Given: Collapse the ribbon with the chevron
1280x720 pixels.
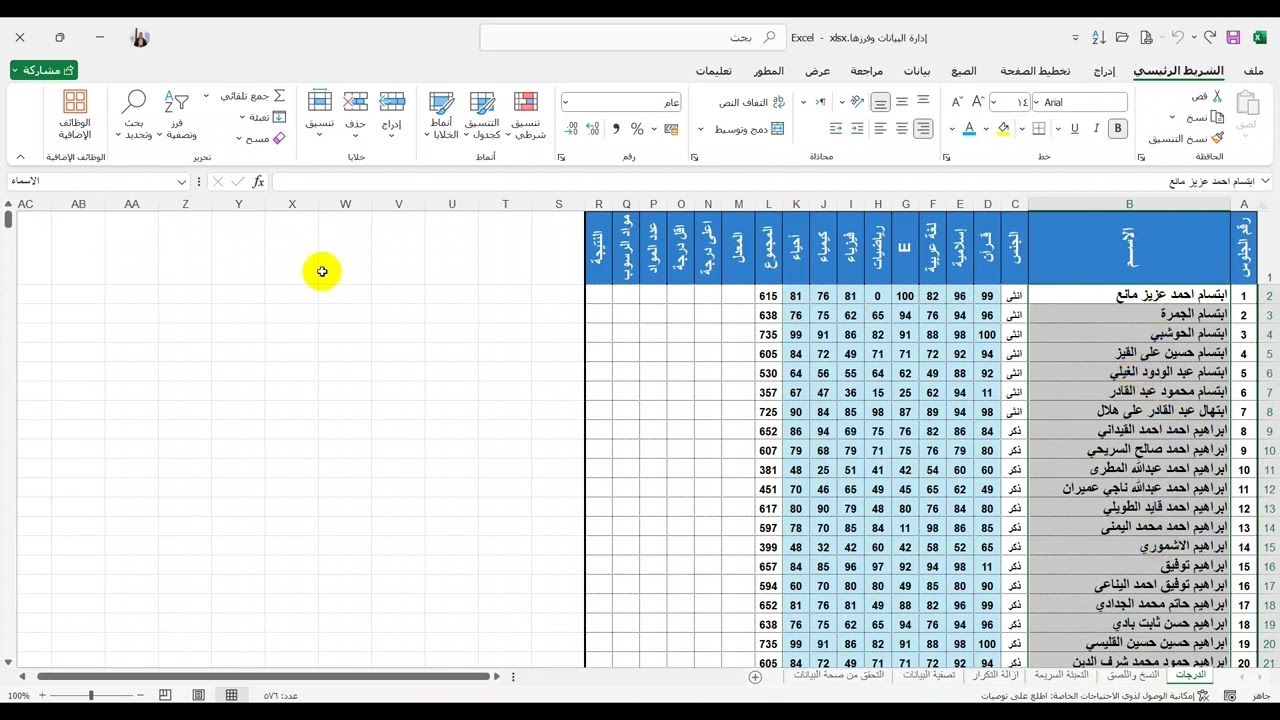Looking at the screenshot, I should [20, 157].
